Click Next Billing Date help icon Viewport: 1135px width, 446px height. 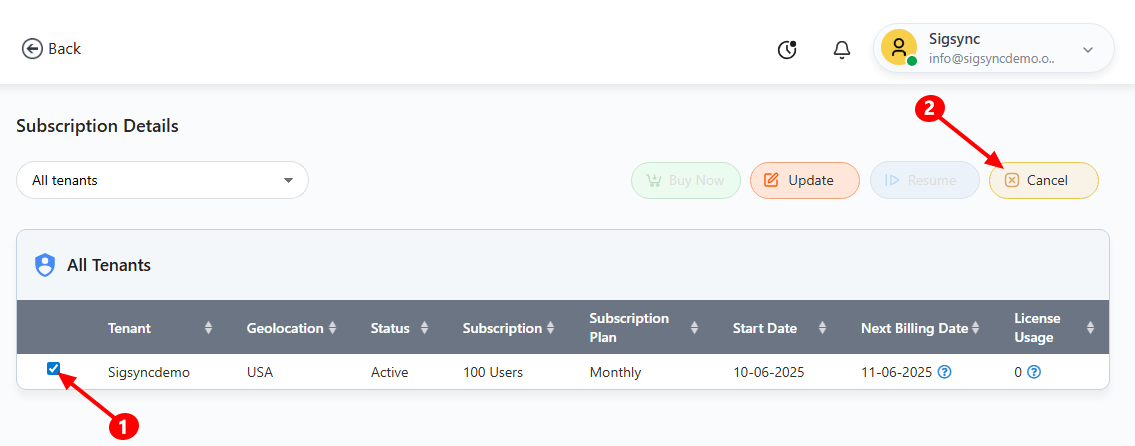point(944,372)
